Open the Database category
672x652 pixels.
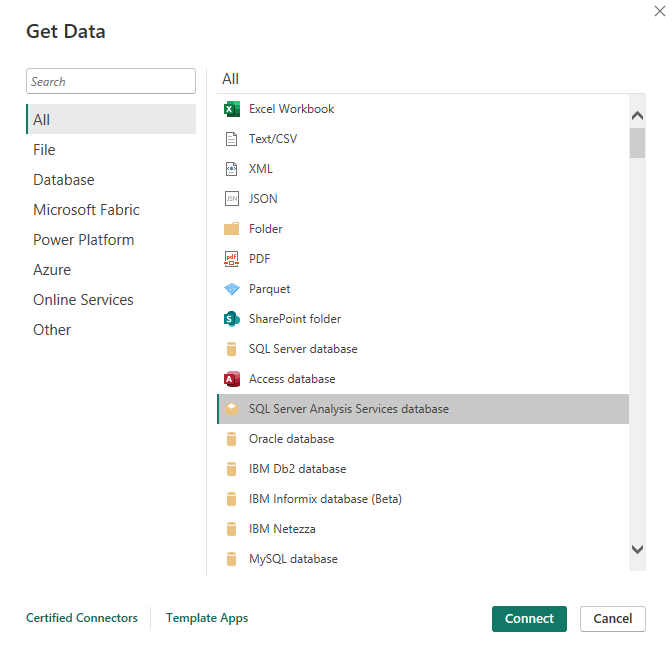[64, 180]
